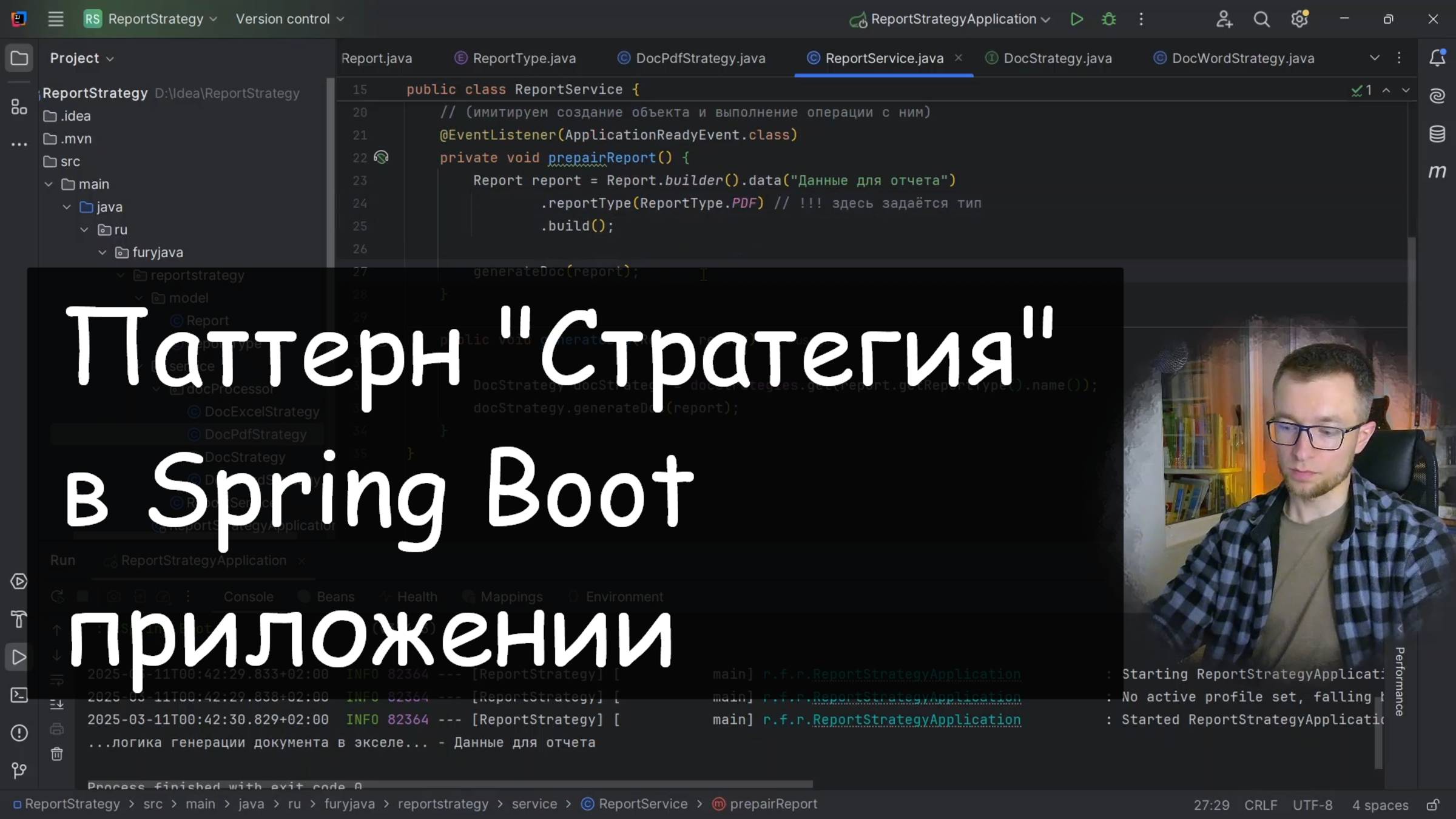Collapse the model folder in project tree

coord(138,298)
